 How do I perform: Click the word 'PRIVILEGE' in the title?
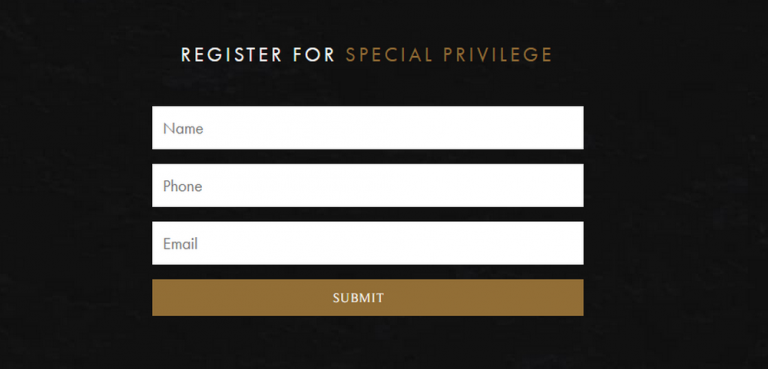coord(498,55)
